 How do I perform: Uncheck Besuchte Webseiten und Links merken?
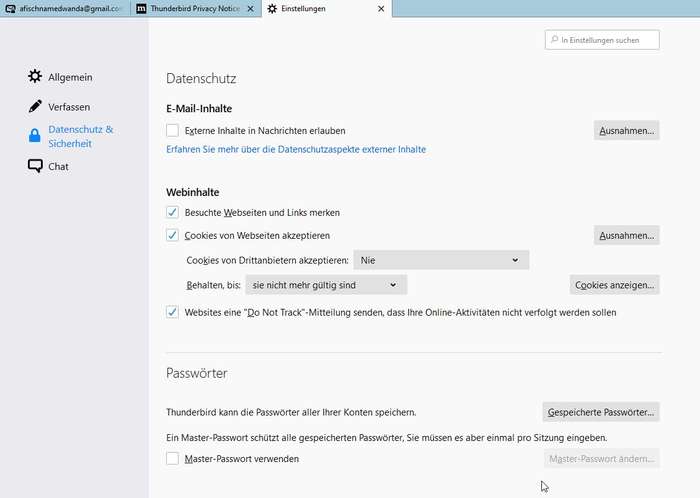coord(173,213)
